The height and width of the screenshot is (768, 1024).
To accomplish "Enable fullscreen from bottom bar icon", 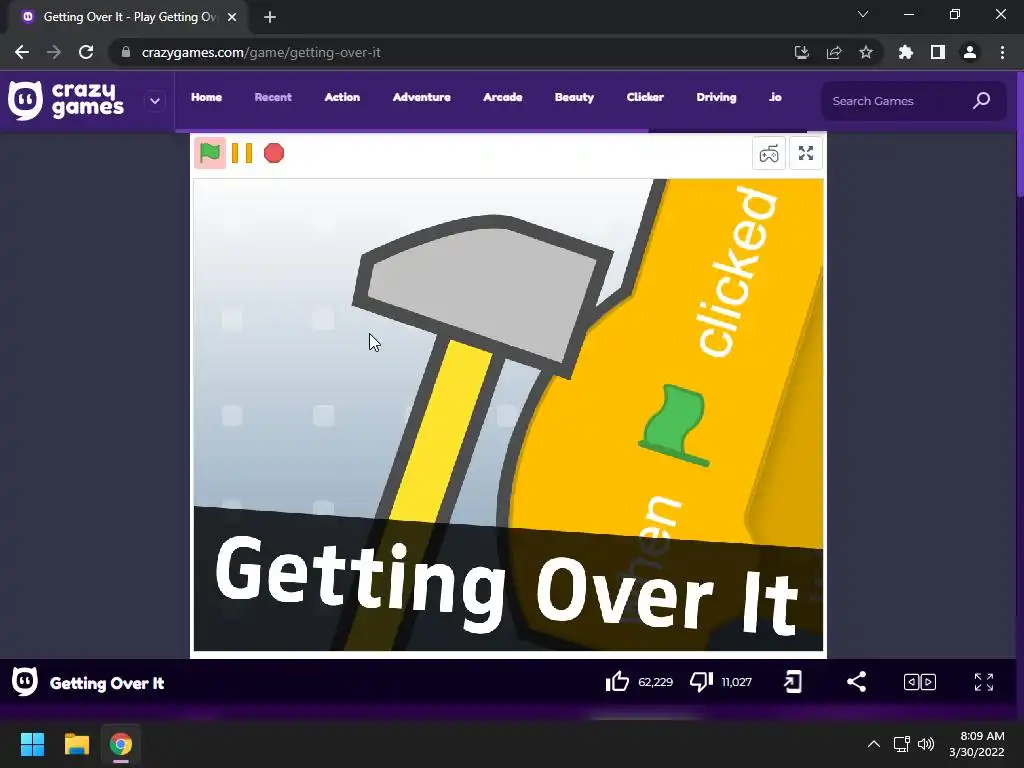I will pos(984,682).
